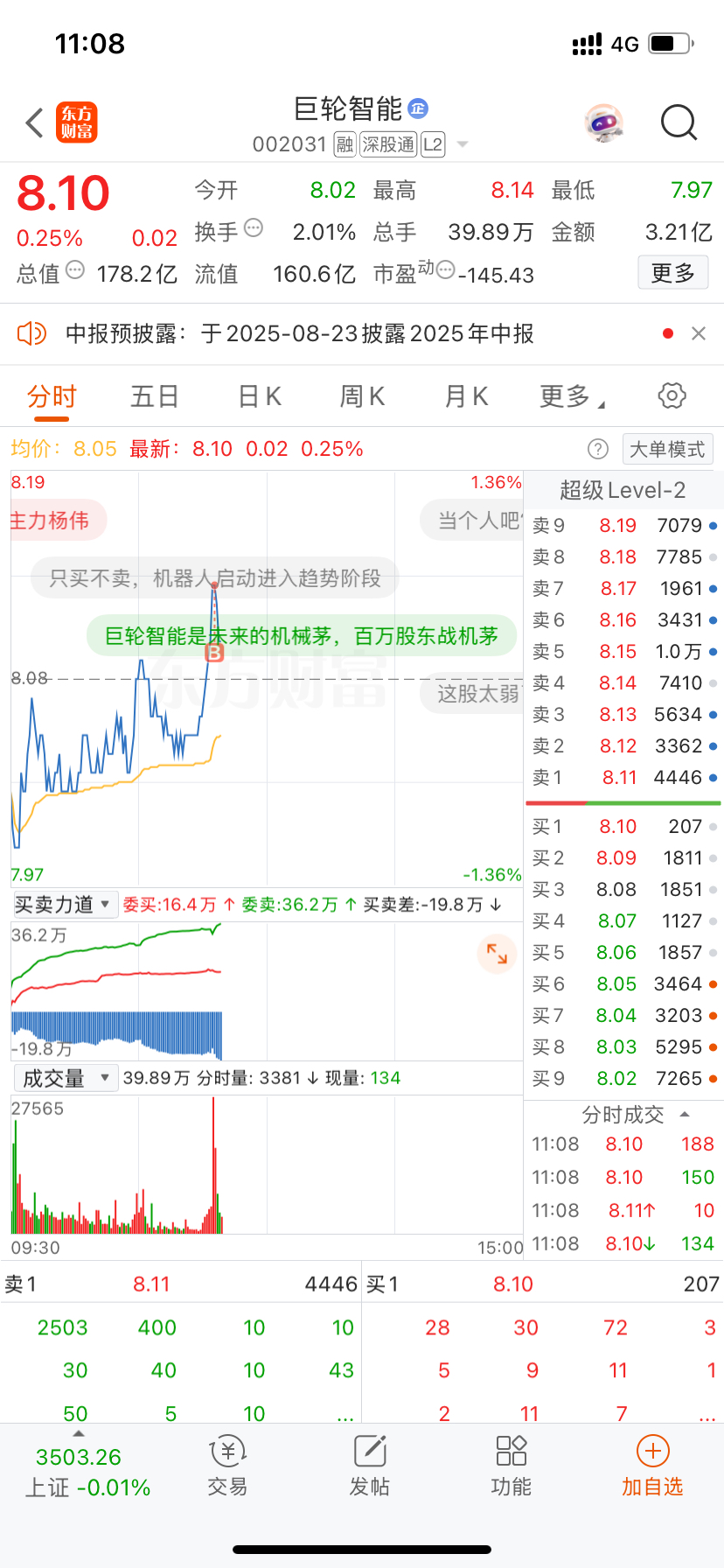Tap the 72 order in 买1 queue
The image size is (724, 1568).
coord(616,1327)
